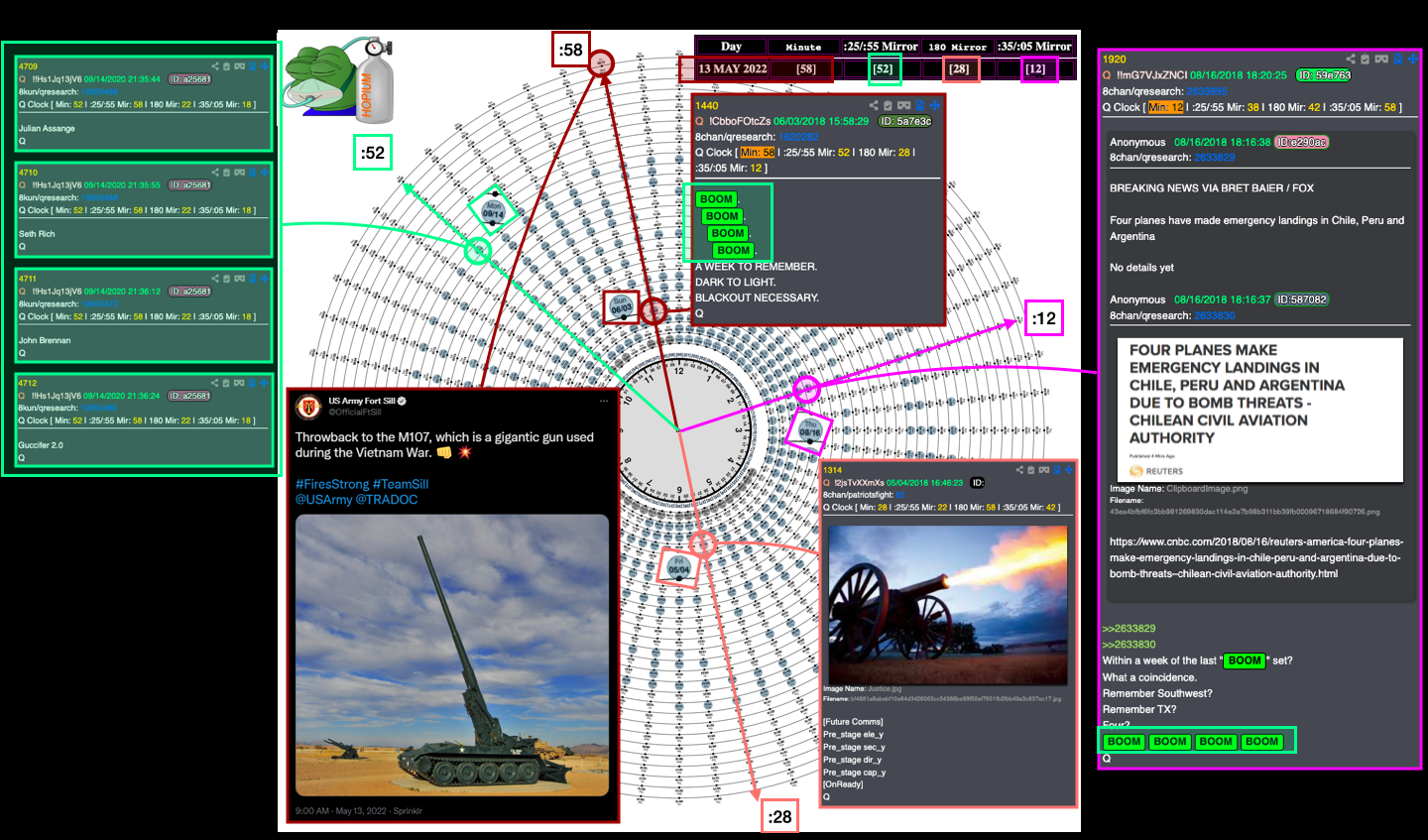Image resolution: width=1428 pixels, height=840 pixels.
Task: Click the blue document icon on post 1440
Action: 920,105
